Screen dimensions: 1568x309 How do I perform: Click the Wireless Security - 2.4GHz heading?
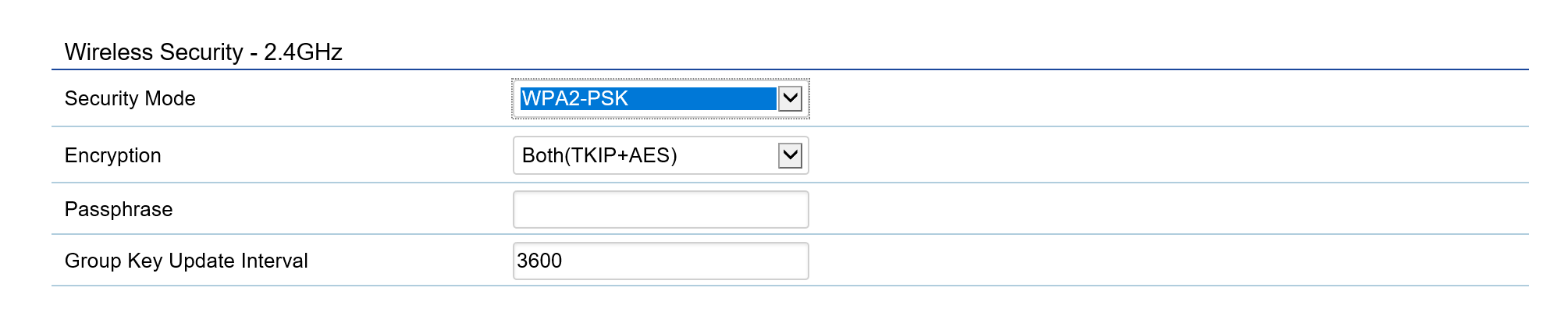(204, 52)
